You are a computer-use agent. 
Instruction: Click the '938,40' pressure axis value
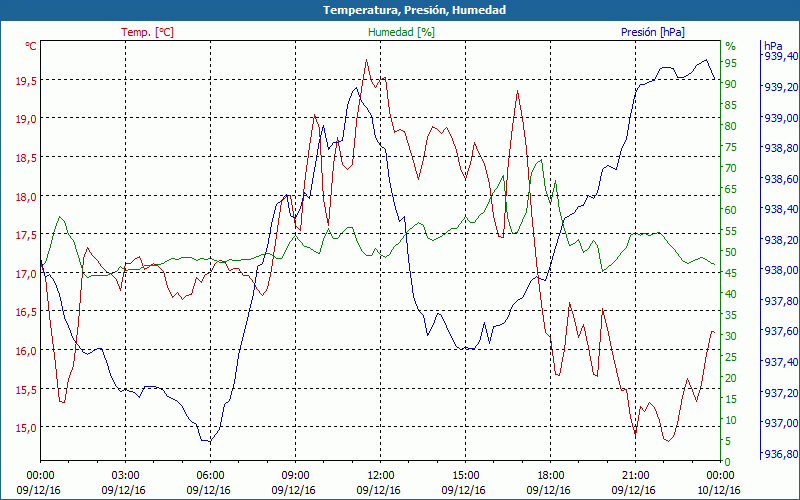[x=781, y=209]
